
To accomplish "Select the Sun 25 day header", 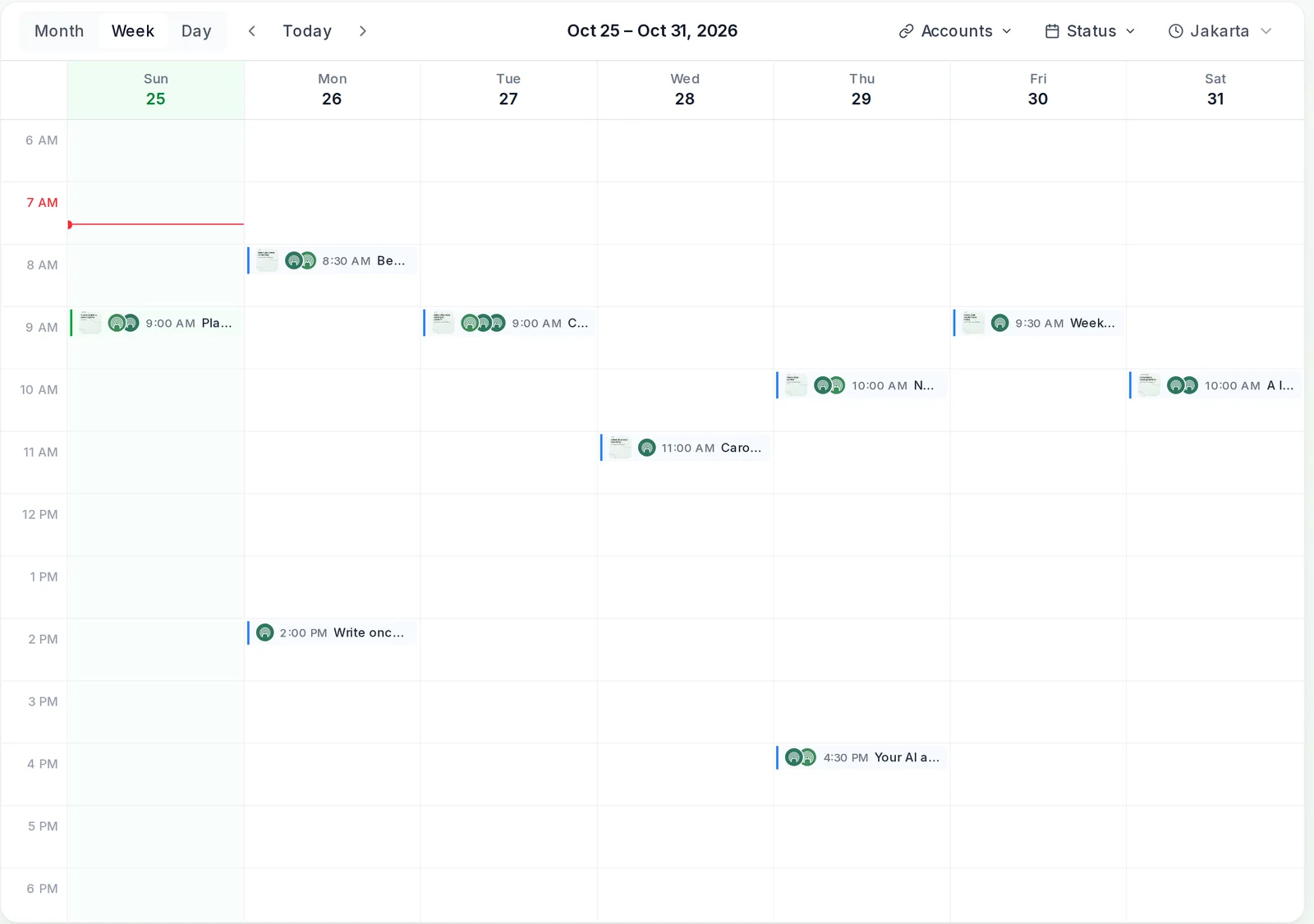I will pos(156,90).
